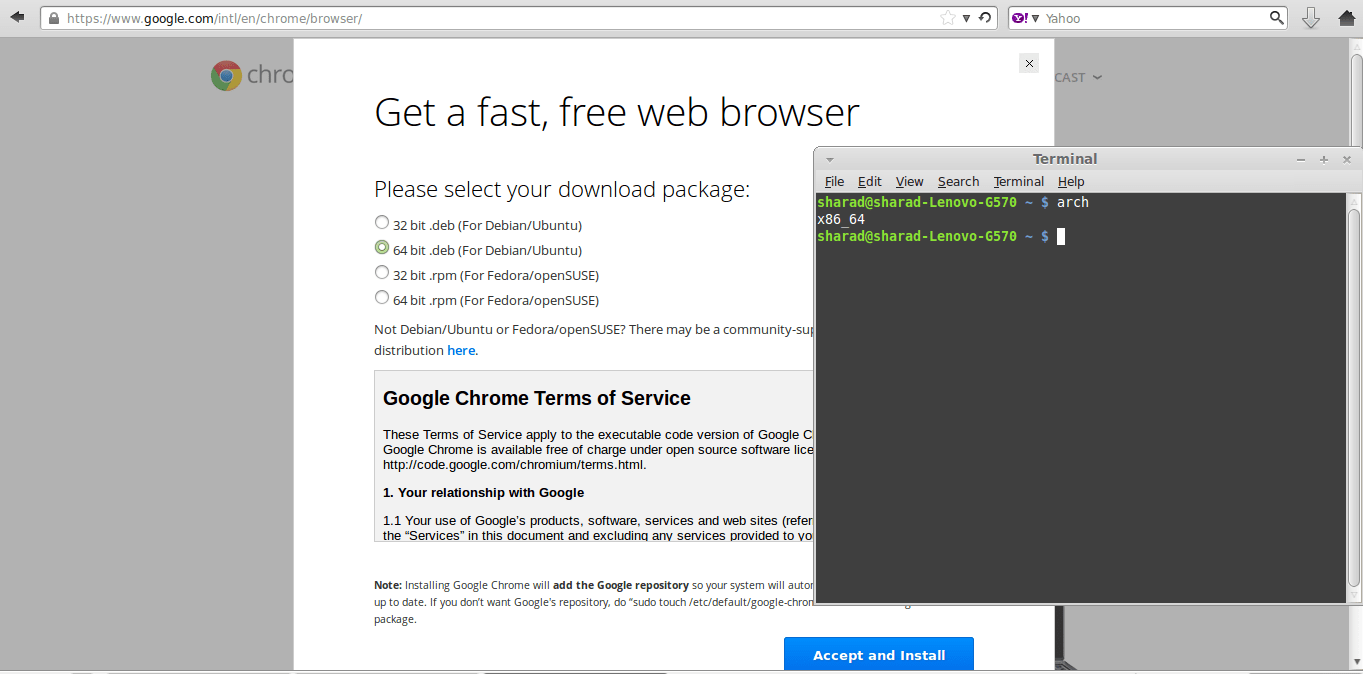The image size is (1363, 674).
Task: Go back with the browser back arrow
Action: tap(17, 17)
